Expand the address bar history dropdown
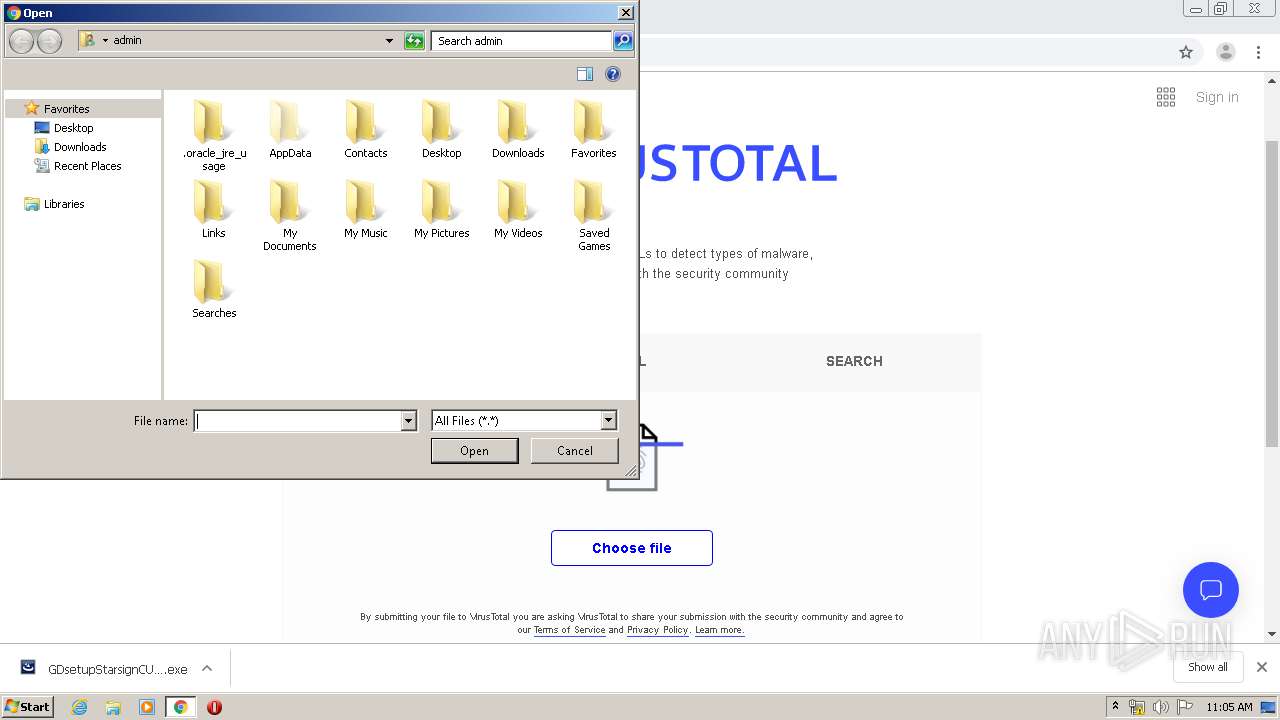1280x720 pixels. tap(389, 41)
